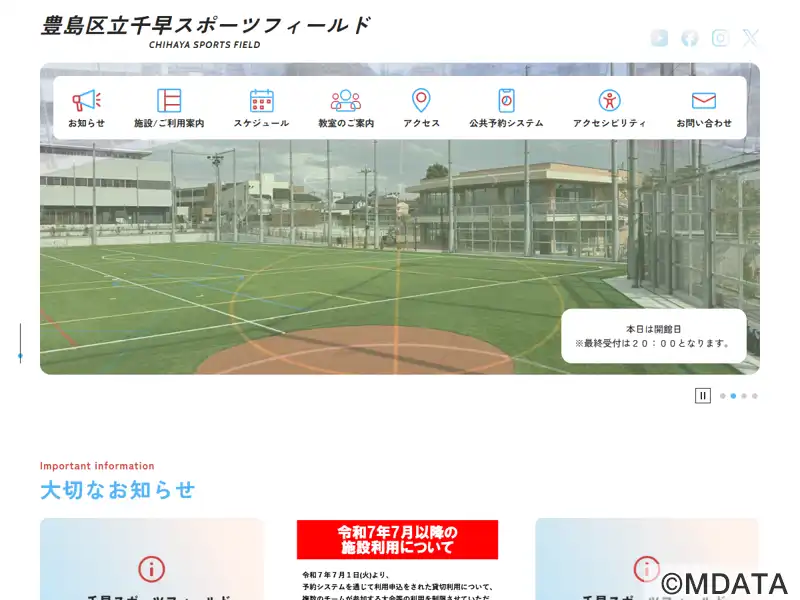800x600 pixels.
Task: Click the envelope お問い合わせ icon
Action: 704,101
